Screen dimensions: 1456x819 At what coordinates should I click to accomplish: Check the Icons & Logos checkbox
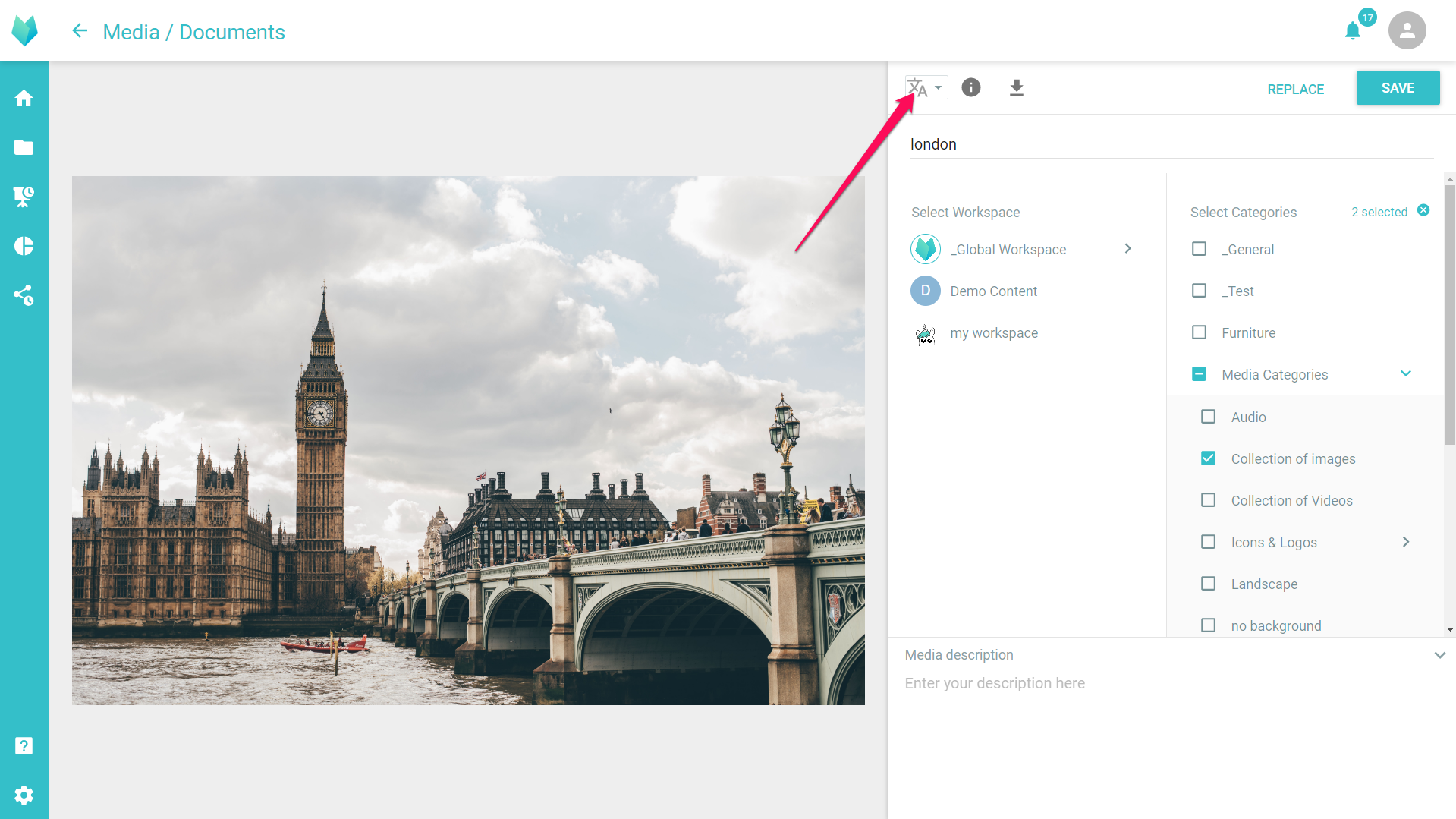pyautogui.click(x=1209, y=542)
